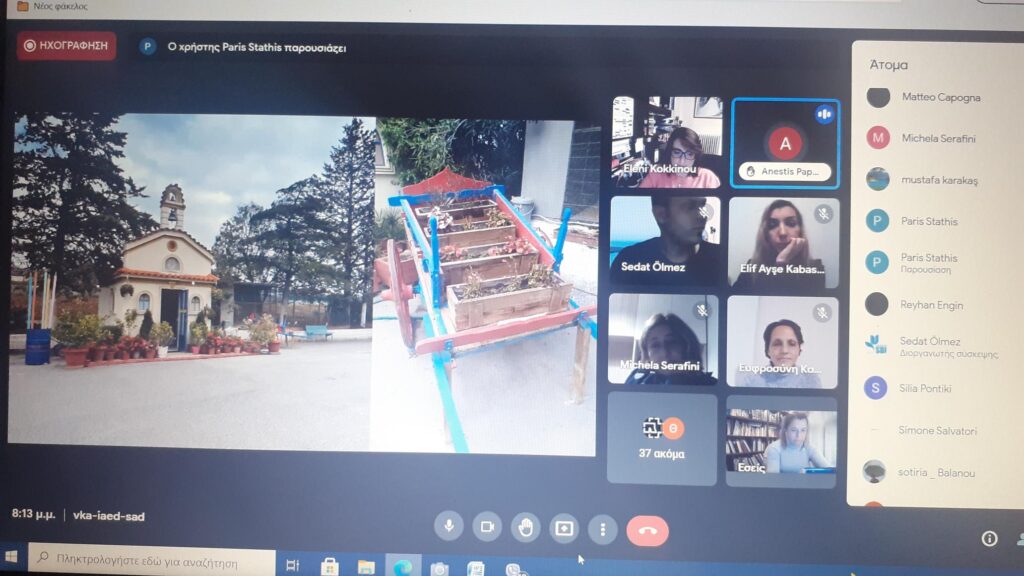Select mustafa karakaş in people list
1024x576 pixels.
tap(937, 180)
